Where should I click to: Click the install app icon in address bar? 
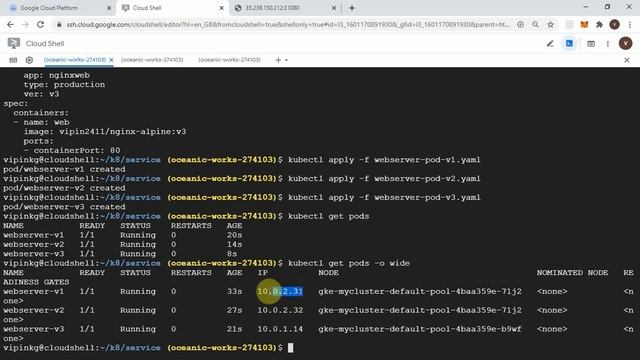click(x=520, y=24)
